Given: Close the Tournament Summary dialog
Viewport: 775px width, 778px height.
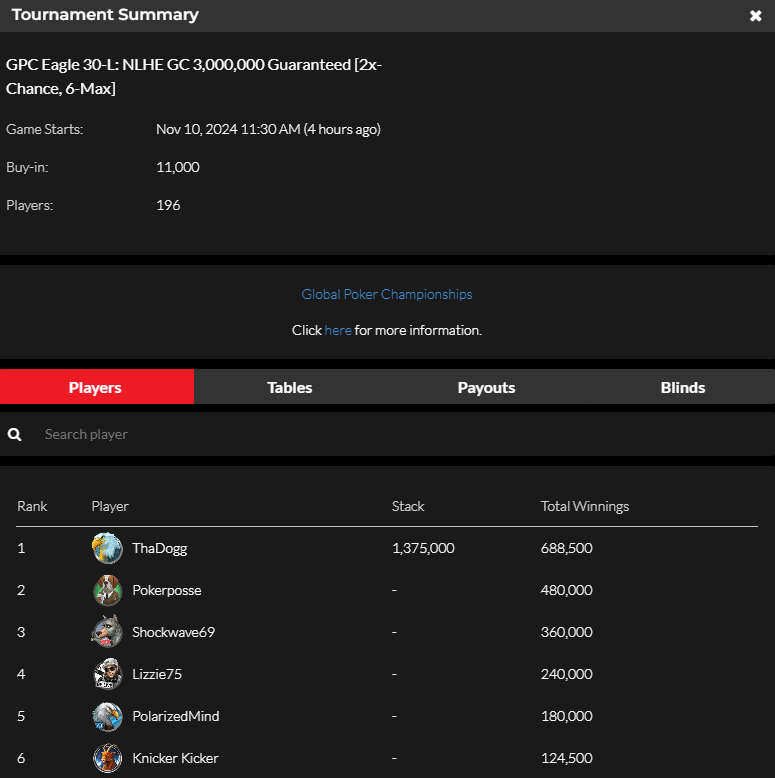Looking at the screenshot, I should tap(755, 16).
